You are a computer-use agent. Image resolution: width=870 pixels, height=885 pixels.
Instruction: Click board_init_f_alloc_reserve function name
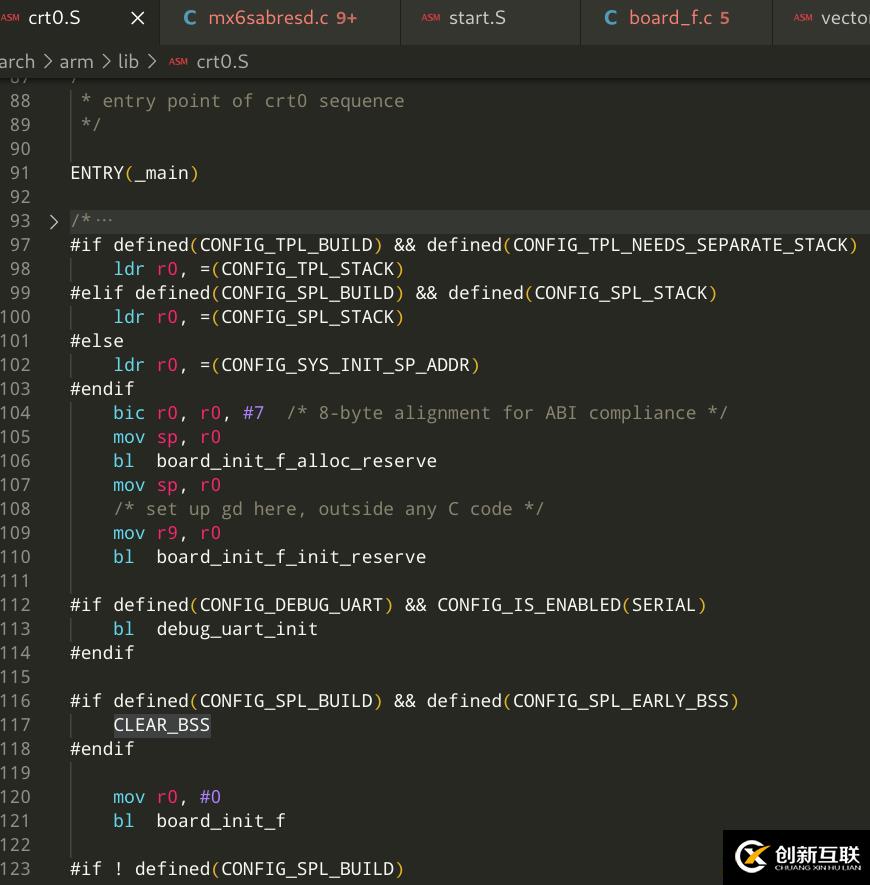pos(296,461)
